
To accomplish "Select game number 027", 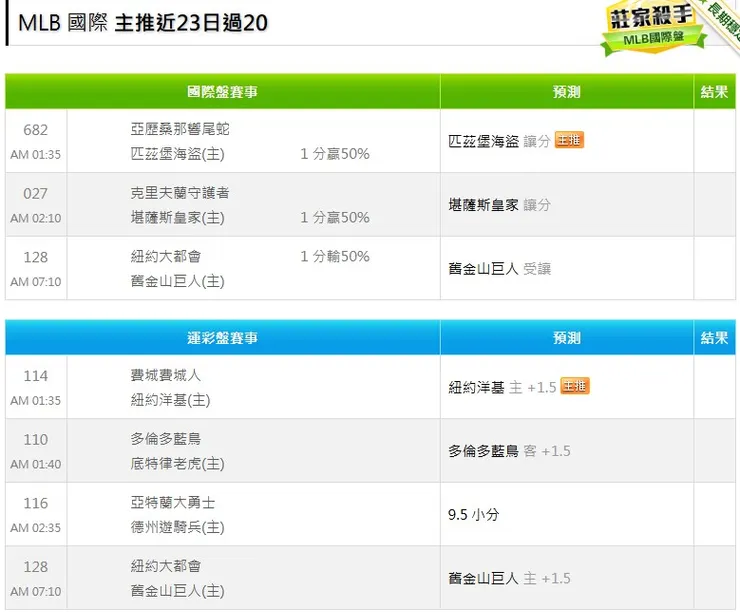I will tap(35, 193).
